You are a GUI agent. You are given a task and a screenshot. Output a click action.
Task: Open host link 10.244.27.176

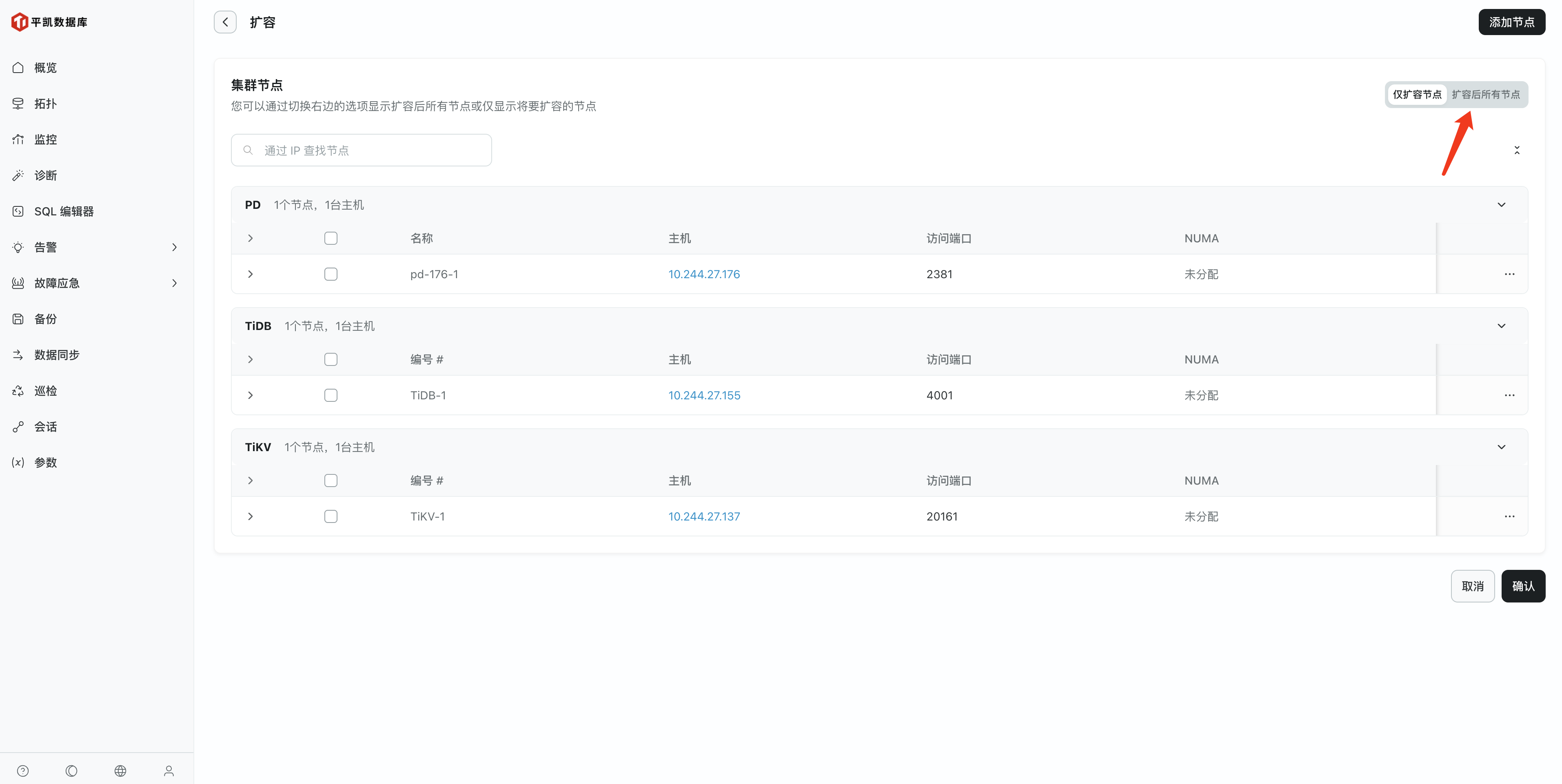click(704, 274)
